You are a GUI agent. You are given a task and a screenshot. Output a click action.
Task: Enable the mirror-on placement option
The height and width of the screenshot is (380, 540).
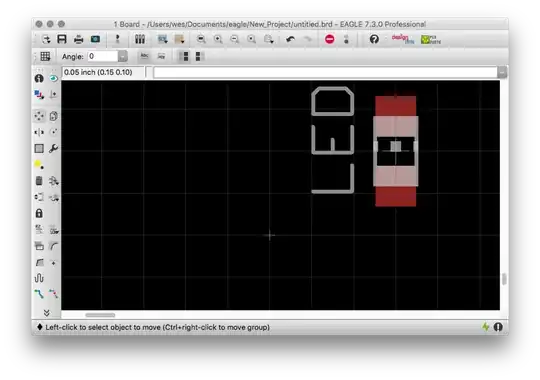(x=198, y=56)
